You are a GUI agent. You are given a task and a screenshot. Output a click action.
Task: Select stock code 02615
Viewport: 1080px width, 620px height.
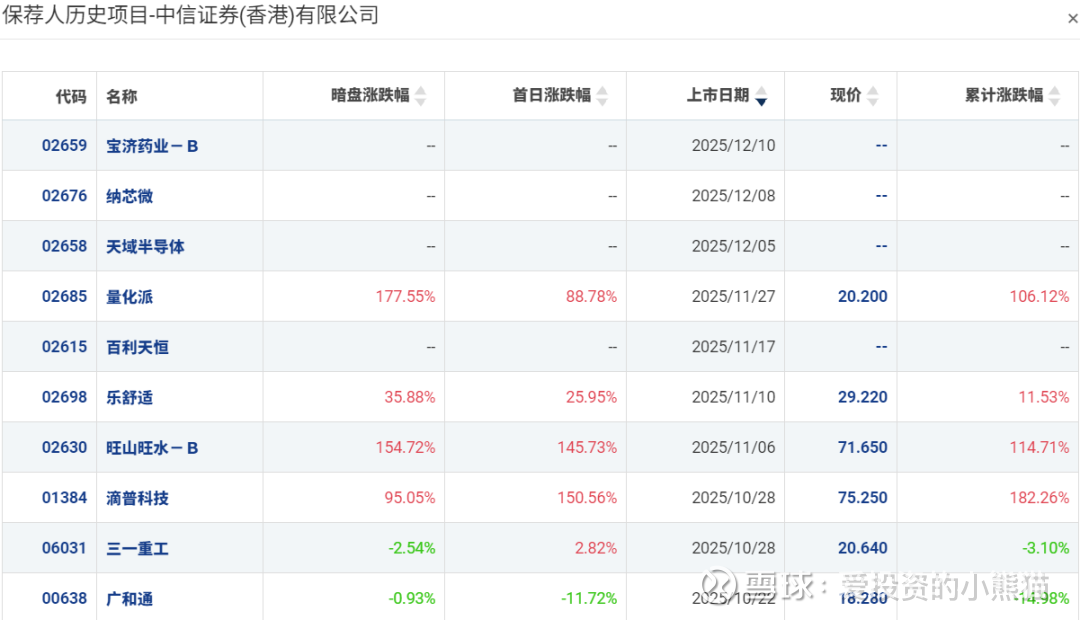tap(64, 347)
